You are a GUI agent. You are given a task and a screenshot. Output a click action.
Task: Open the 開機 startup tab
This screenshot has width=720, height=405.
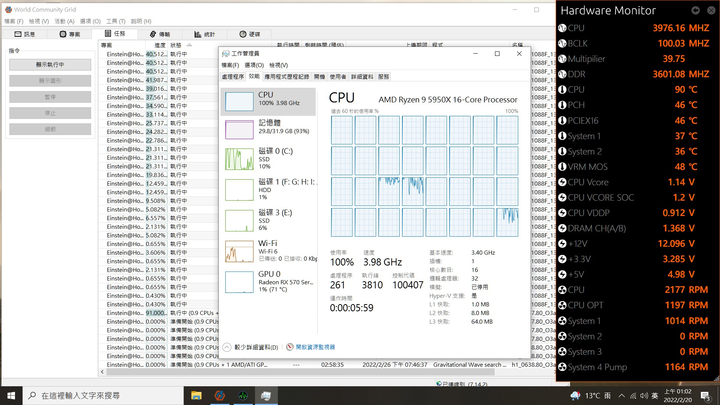[320, 77]
